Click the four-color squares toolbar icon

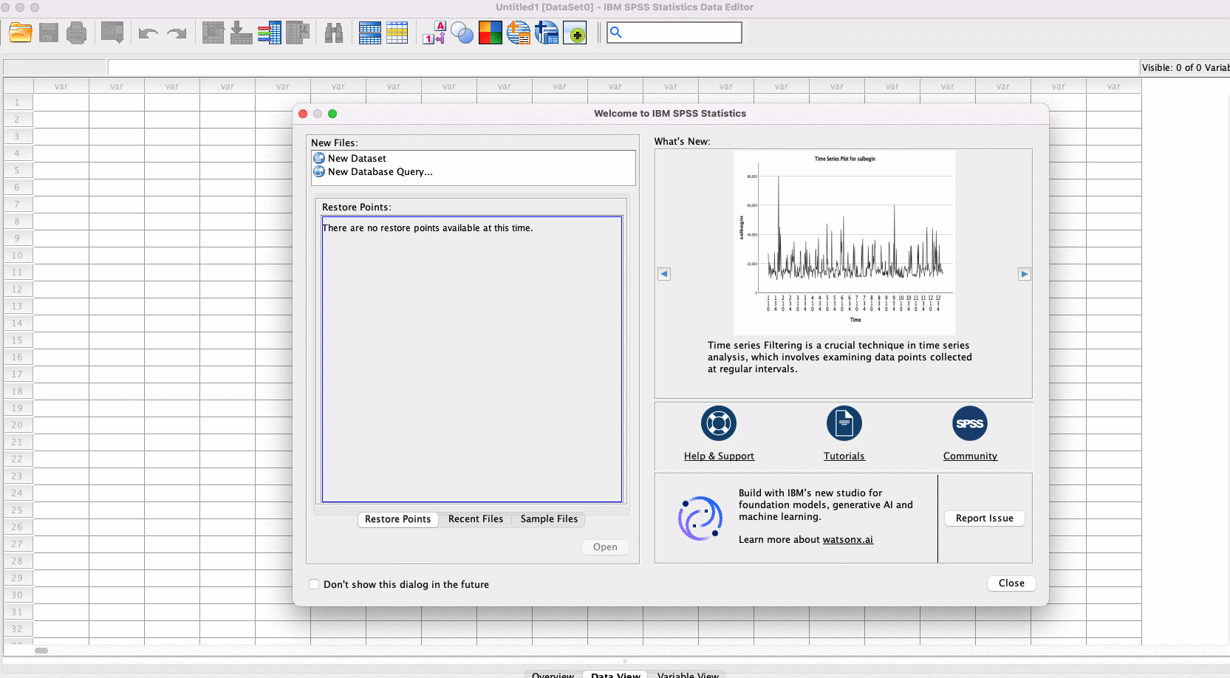(x=490, y=33)
